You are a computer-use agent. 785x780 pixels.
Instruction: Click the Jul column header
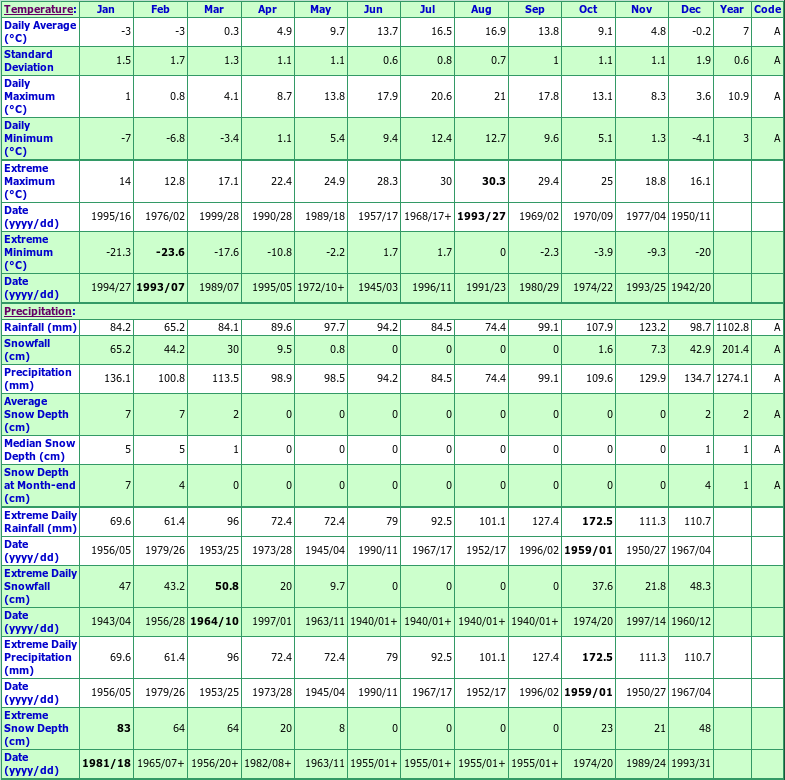[428, 9]
